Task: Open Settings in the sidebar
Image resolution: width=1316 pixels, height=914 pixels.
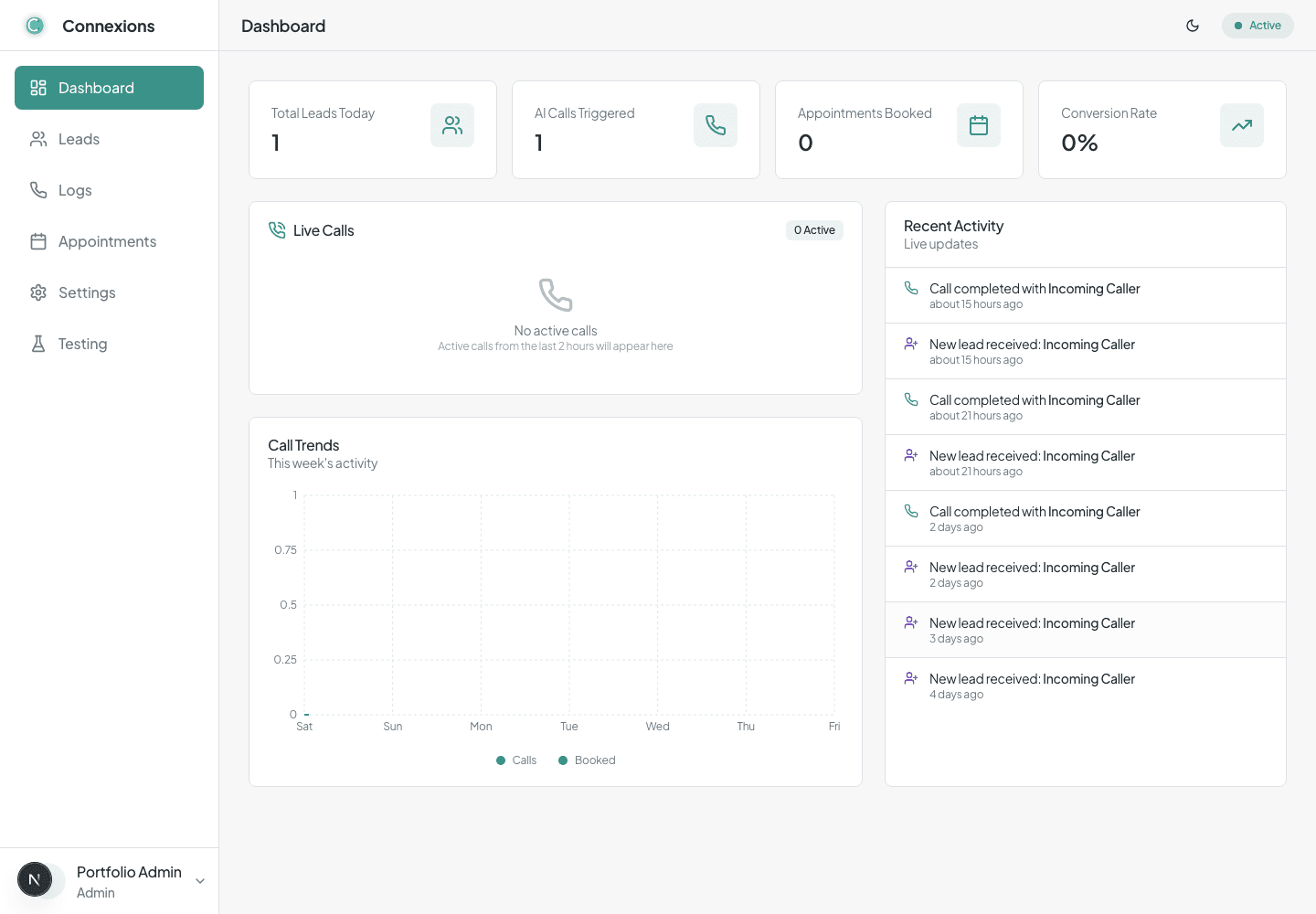Action: coord(109,292)
